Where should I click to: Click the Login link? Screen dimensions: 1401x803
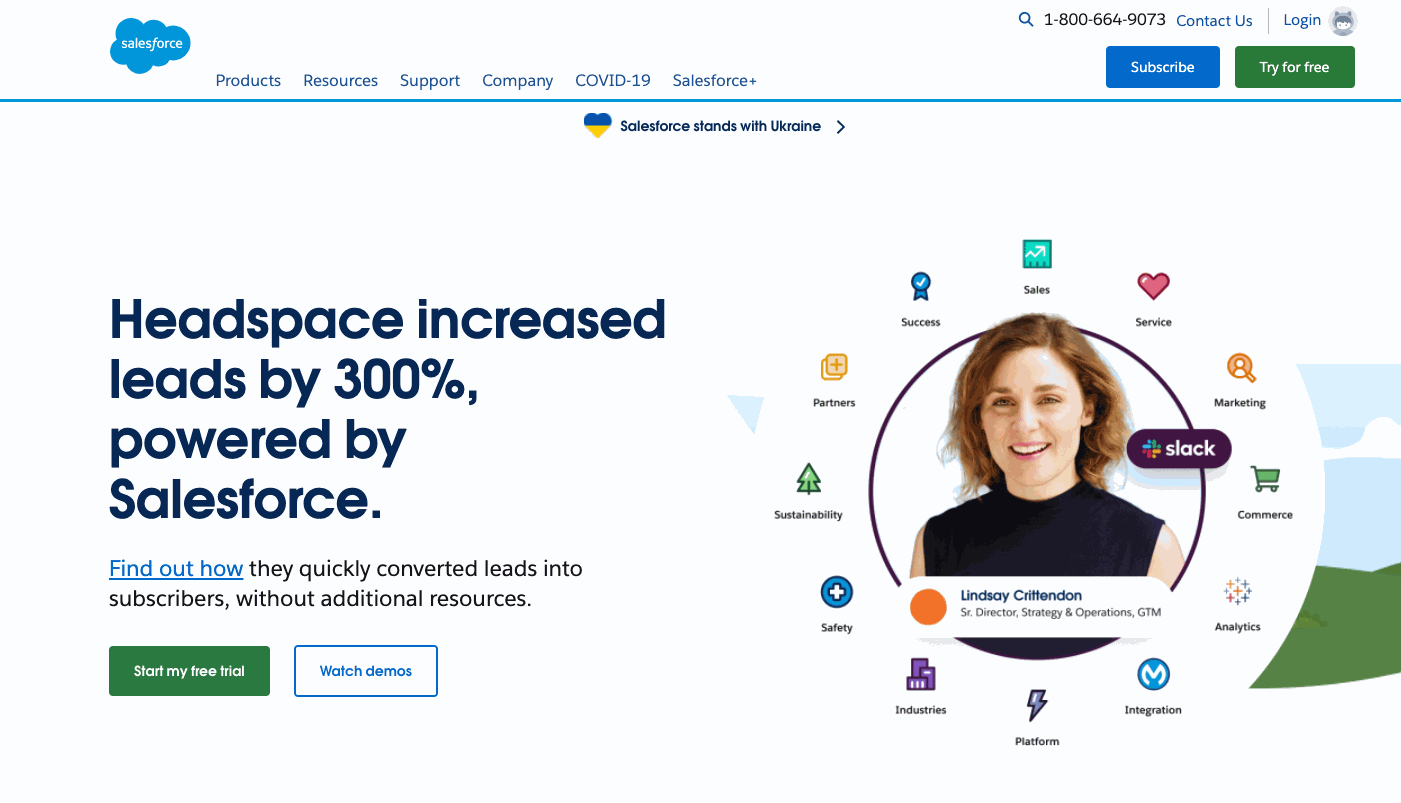[1302, 20]
